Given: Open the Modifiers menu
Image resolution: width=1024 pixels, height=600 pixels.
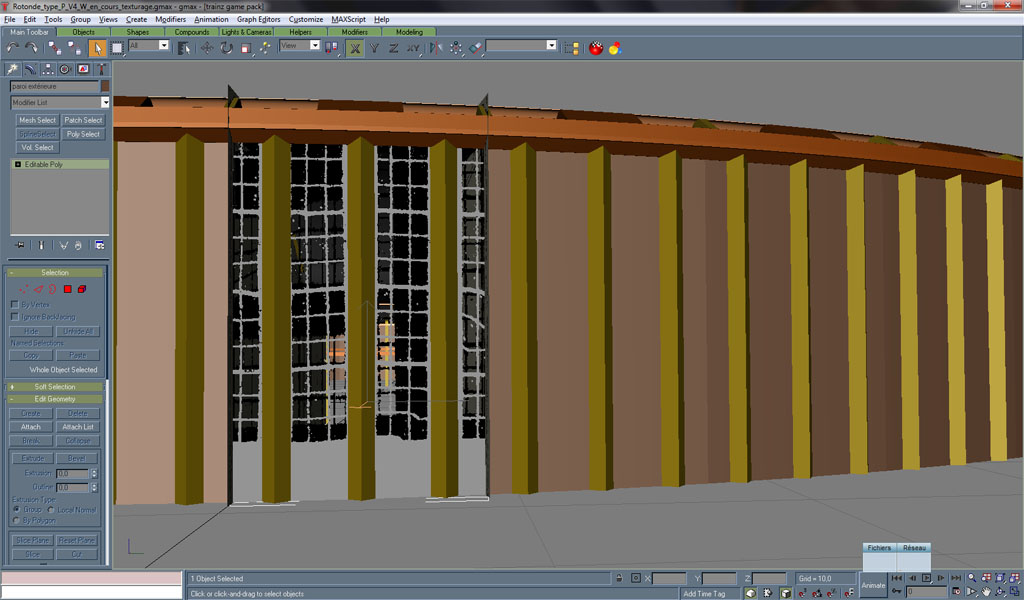Looking at the screenshot, I should click(x=170, y=19).
